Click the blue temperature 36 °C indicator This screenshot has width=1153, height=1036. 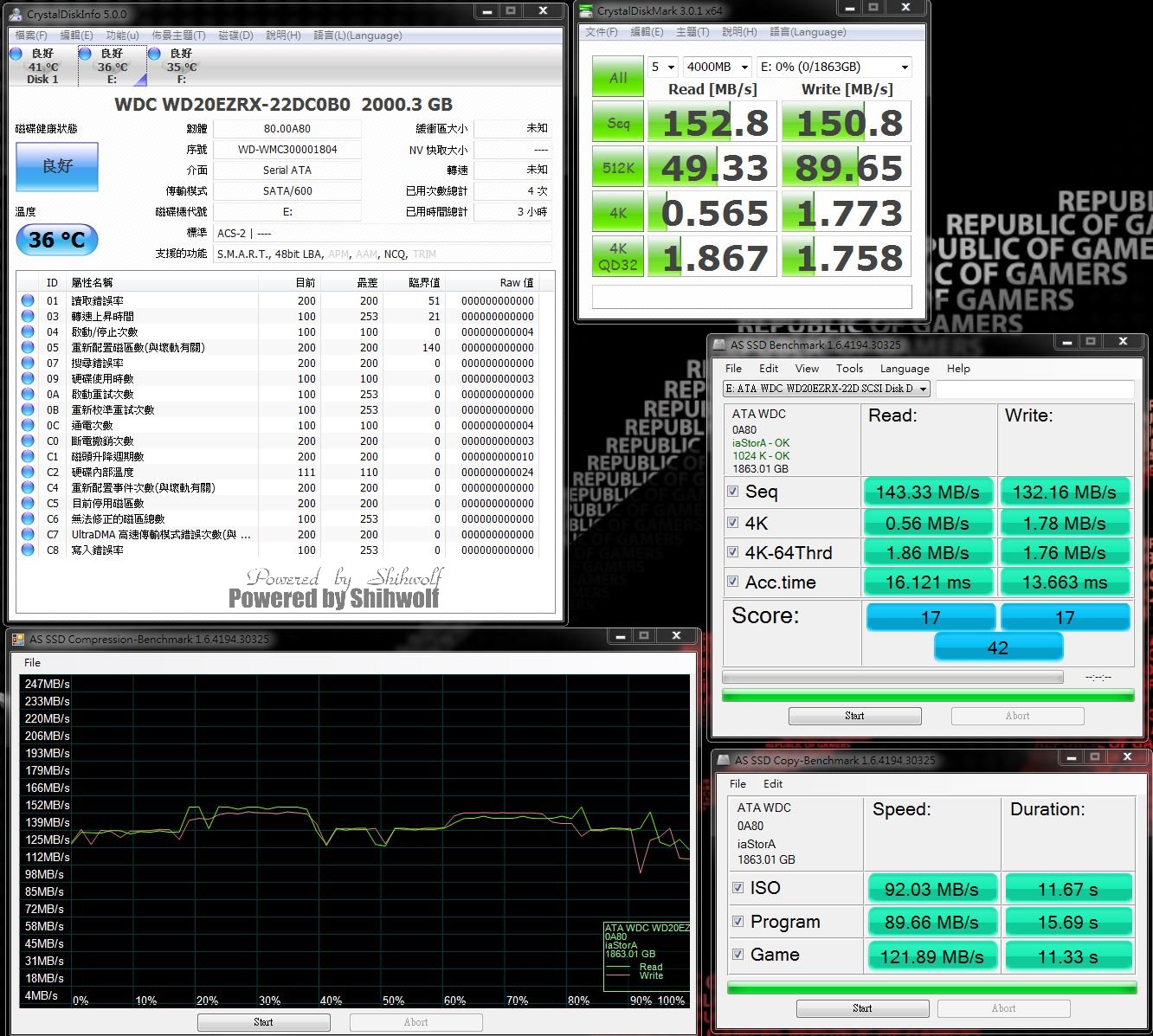(x=57, y=240)
